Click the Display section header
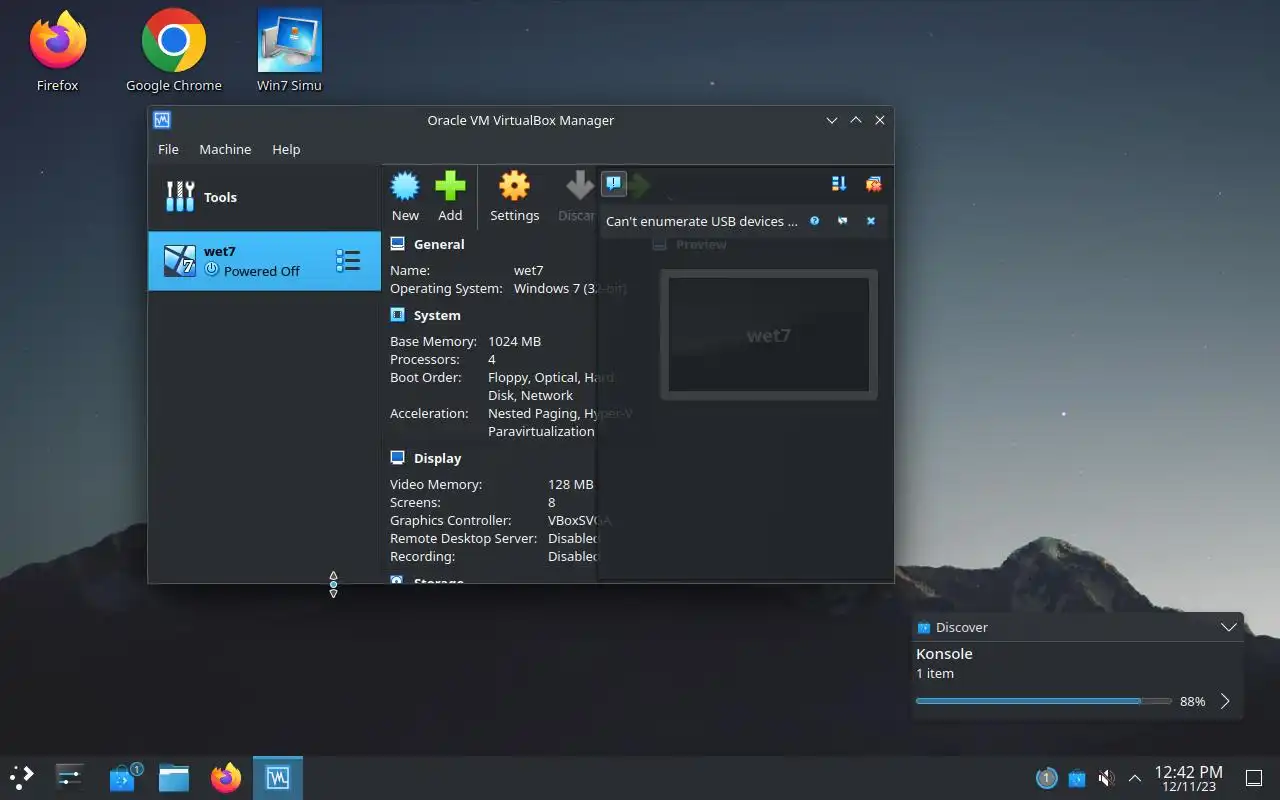This screenshot has height=800, width=1280. click(438, 458)
